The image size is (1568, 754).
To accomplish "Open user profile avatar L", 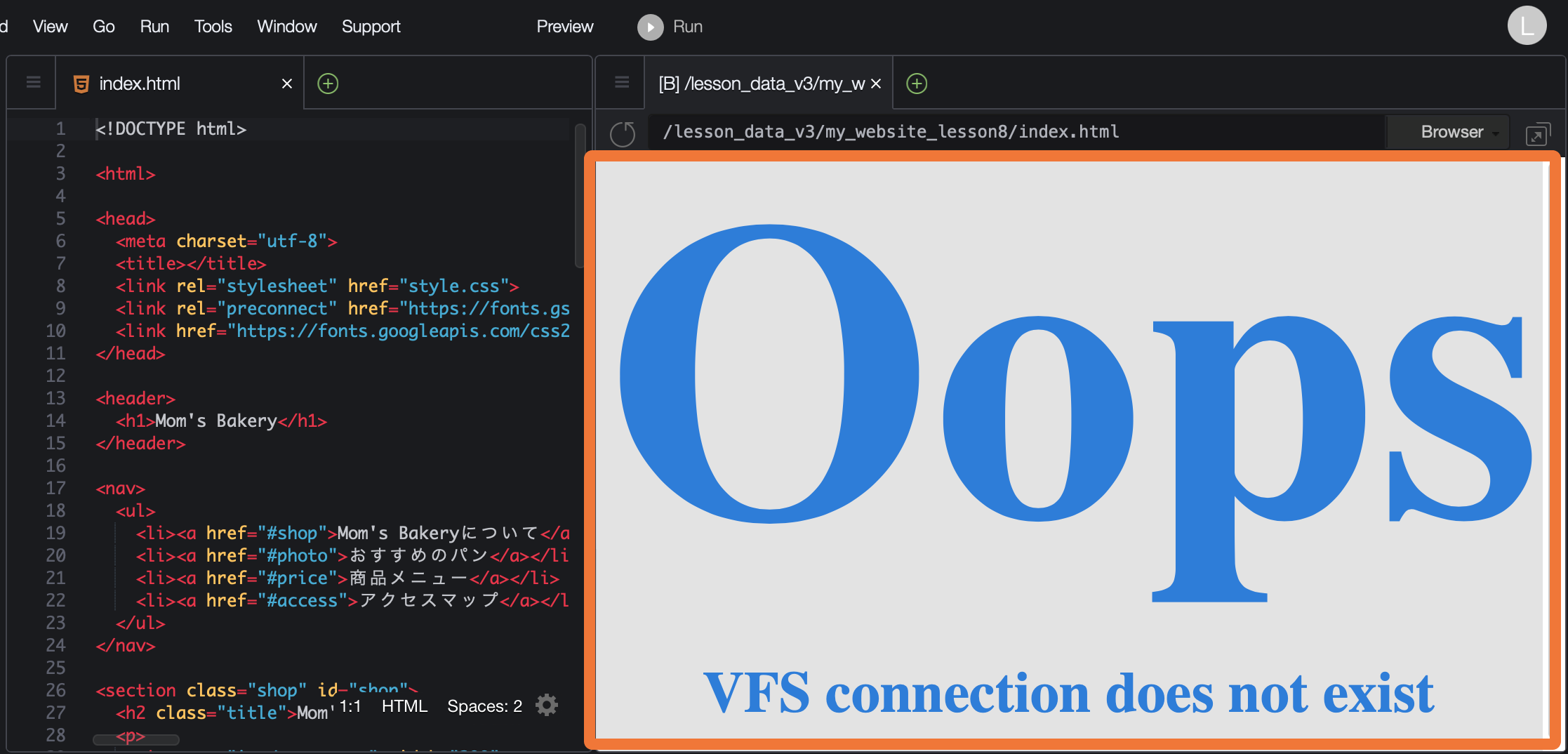I will tap(1527, 26).
